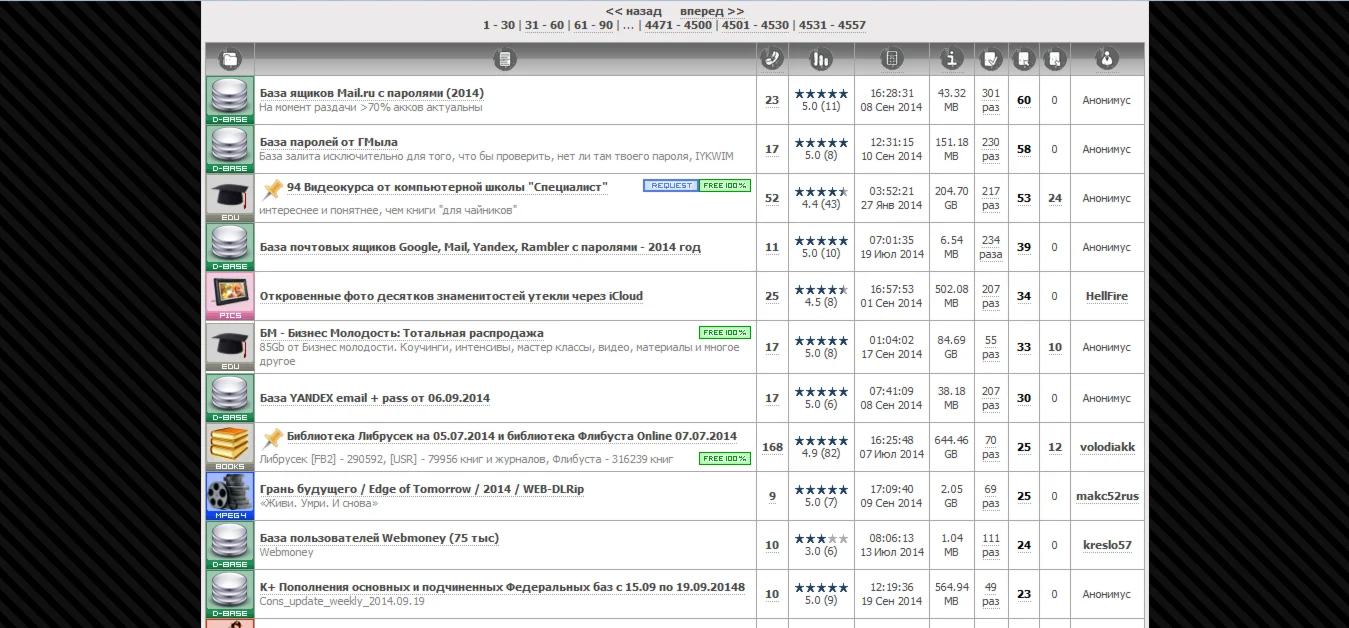This screenshot has height=628, width=1349.
Task: Open D-BASE category icon for Webmoney row
Action: 230,545
